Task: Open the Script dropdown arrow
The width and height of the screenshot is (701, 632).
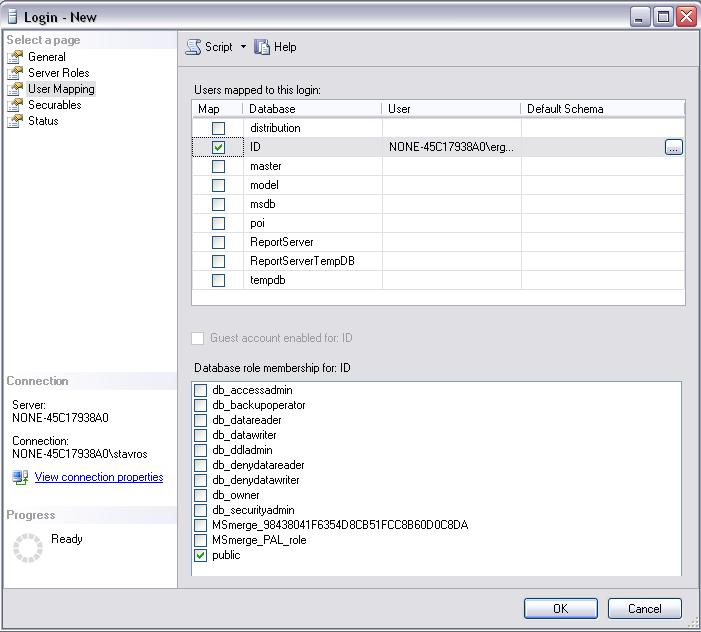Action: [243, 46]
